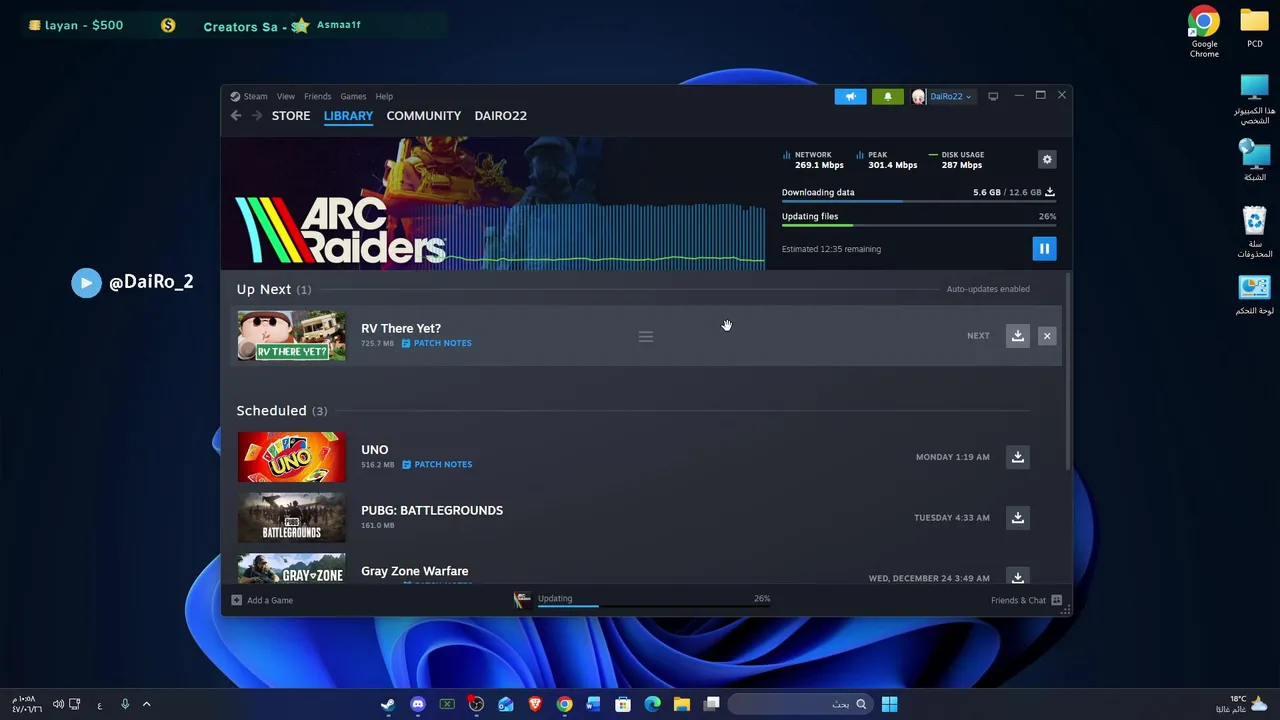Click TUESDAY 4:33 AM schedule time
Image resolution: width=1280 pixels, height=720 pixels.
951,518
